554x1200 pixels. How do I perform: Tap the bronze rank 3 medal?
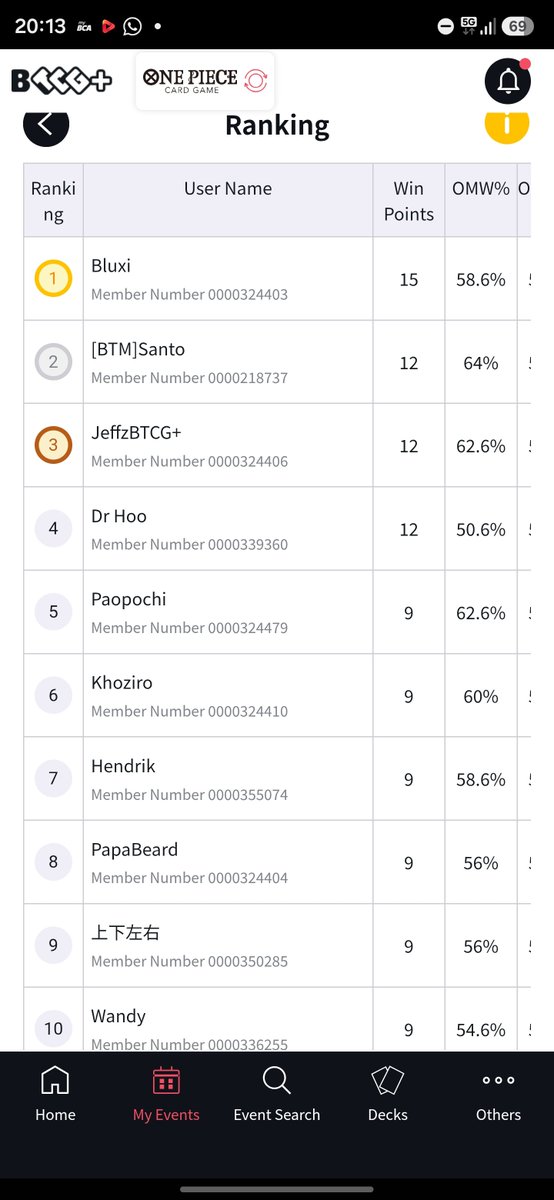pos(53,446)
